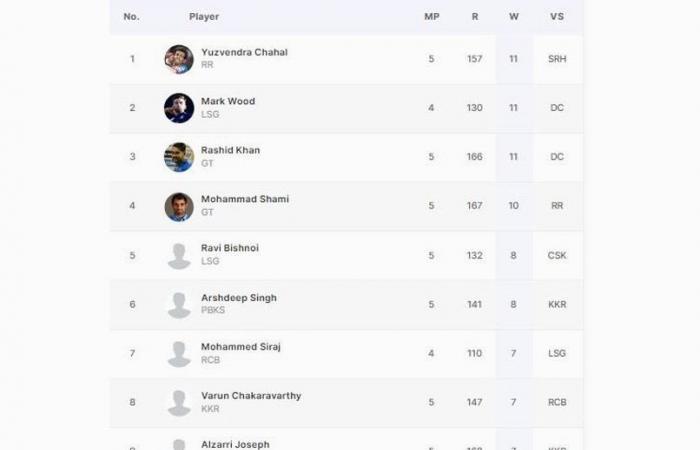Open Mark Wood player name link
This screenshot has width=700, height=450.
(228, 101)
